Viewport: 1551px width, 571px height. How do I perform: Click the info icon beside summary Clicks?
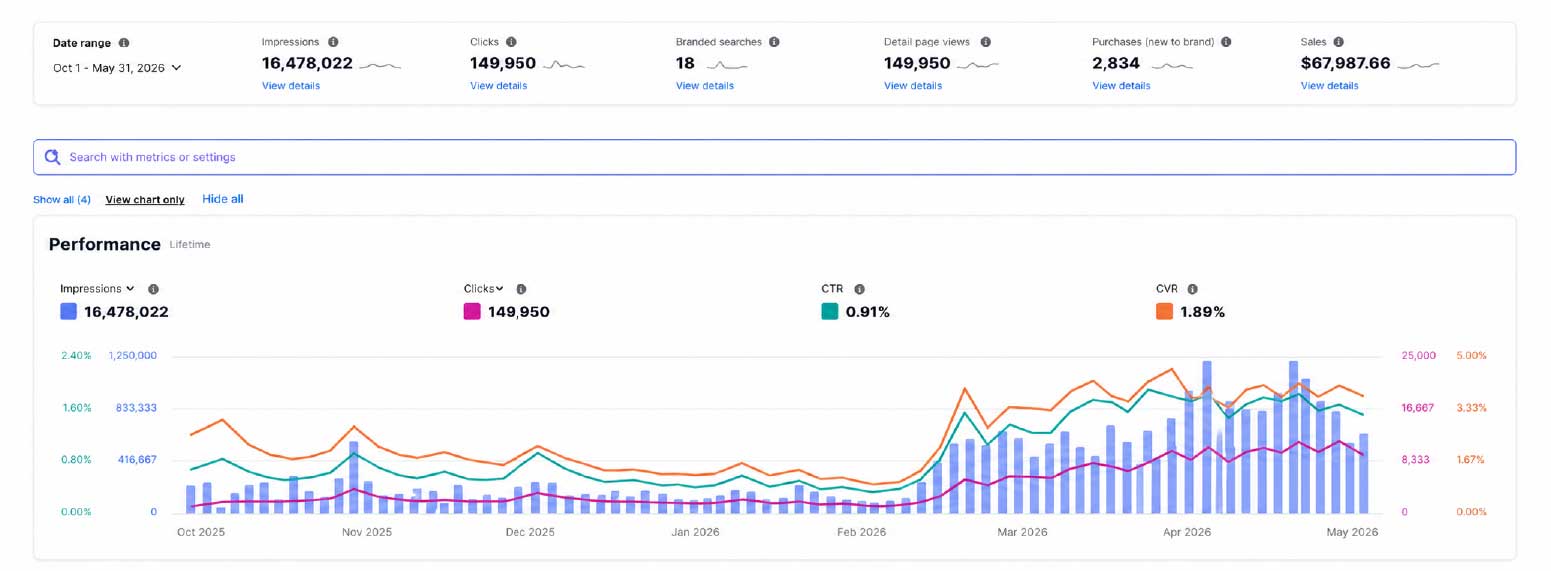tap(511, 42)
